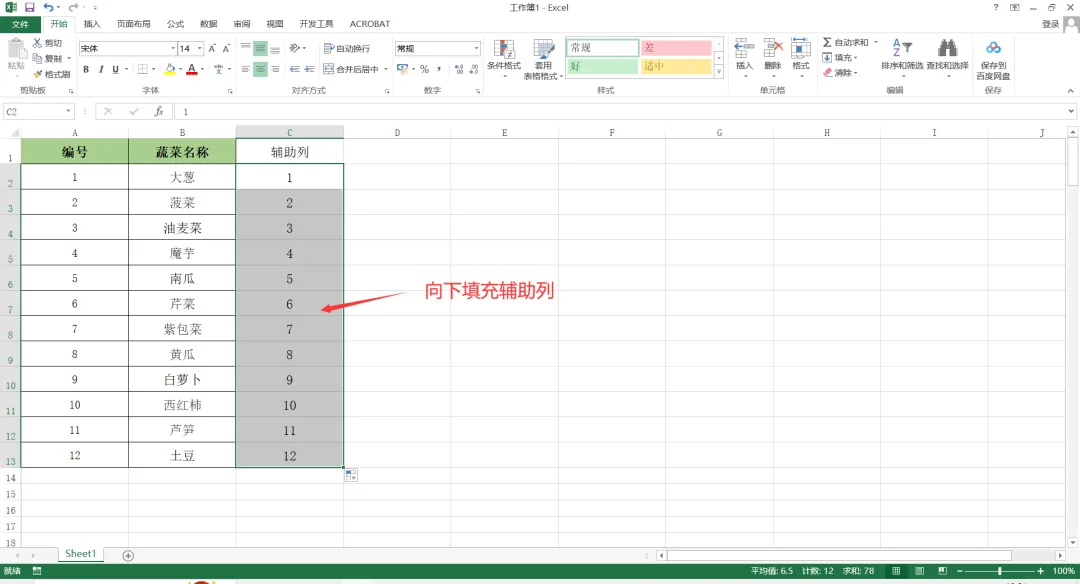
Task: Click the Undo arrow in quick access toolbar
Action: tap(48, 8)
